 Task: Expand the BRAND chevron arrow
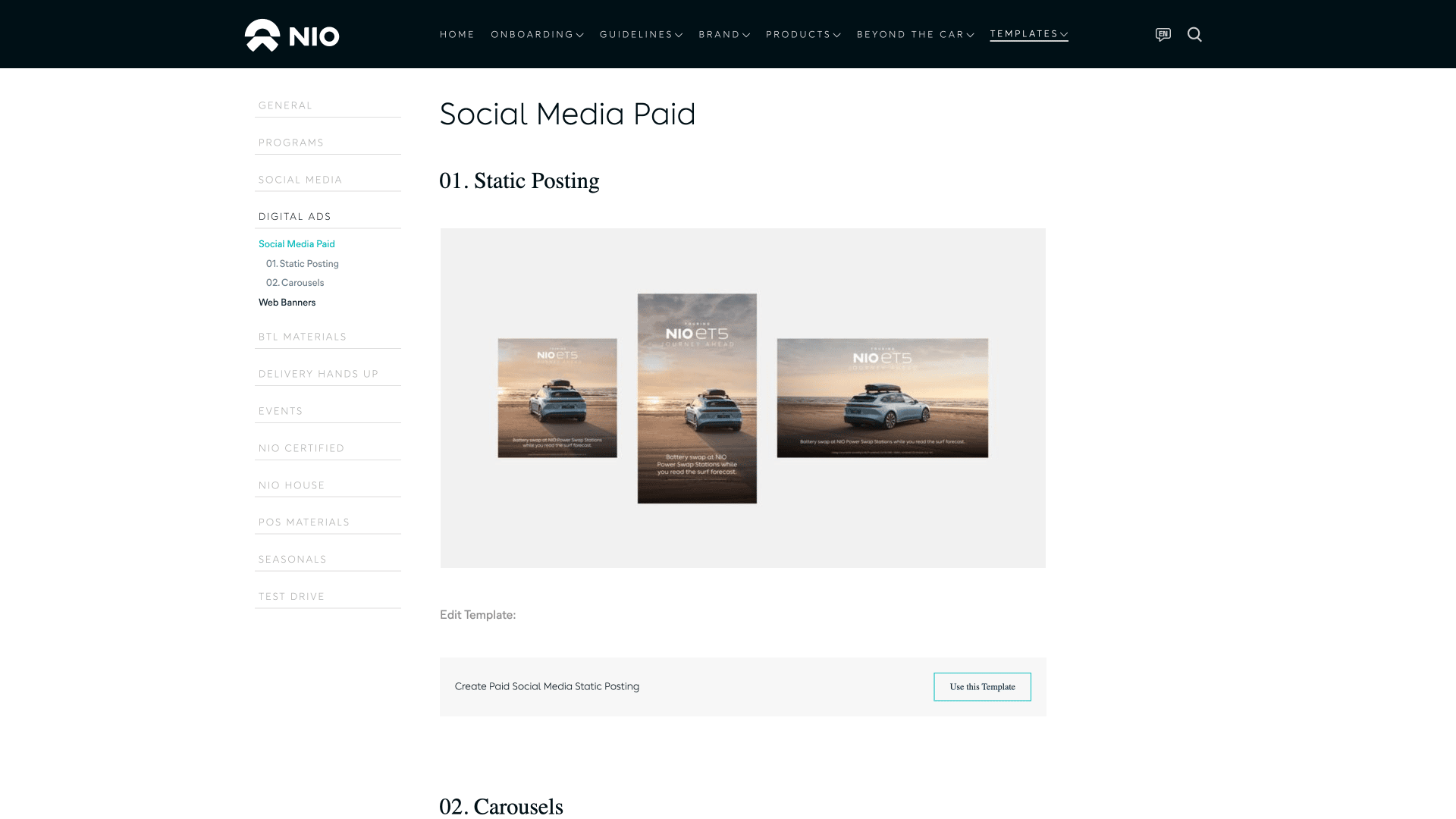[746, 35]
